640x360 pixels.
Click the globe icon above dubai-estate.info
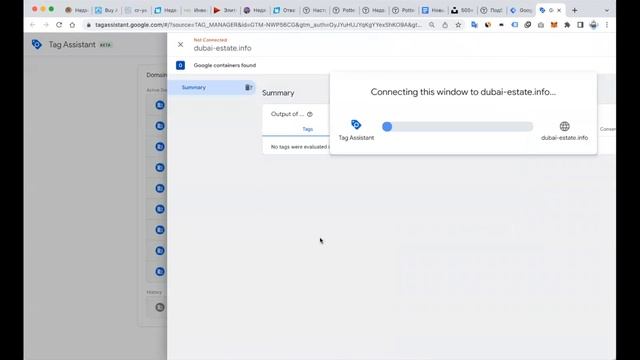tap(564, 127)
